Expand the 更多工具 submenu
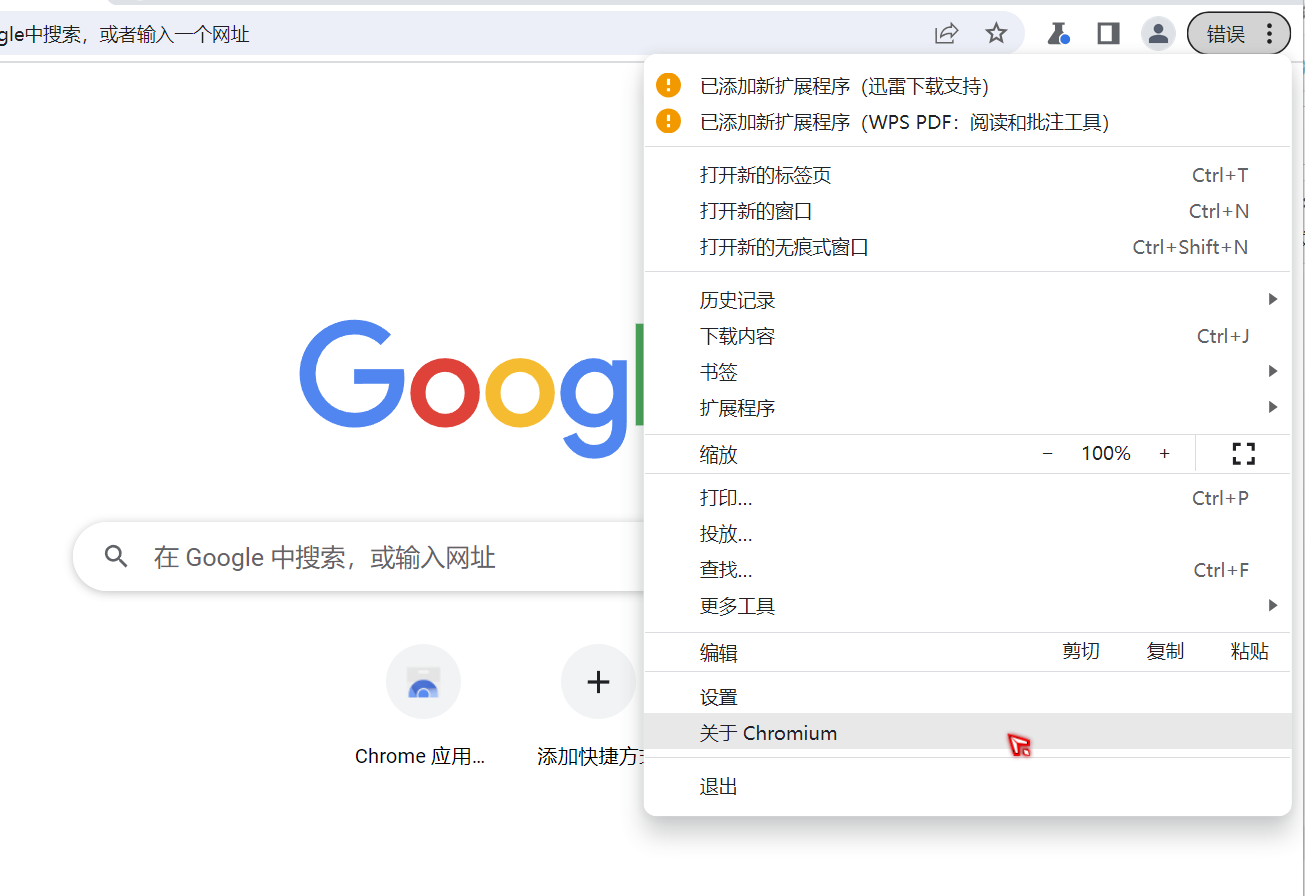Viewport: 1305px width, 896px height. point(968,607)
